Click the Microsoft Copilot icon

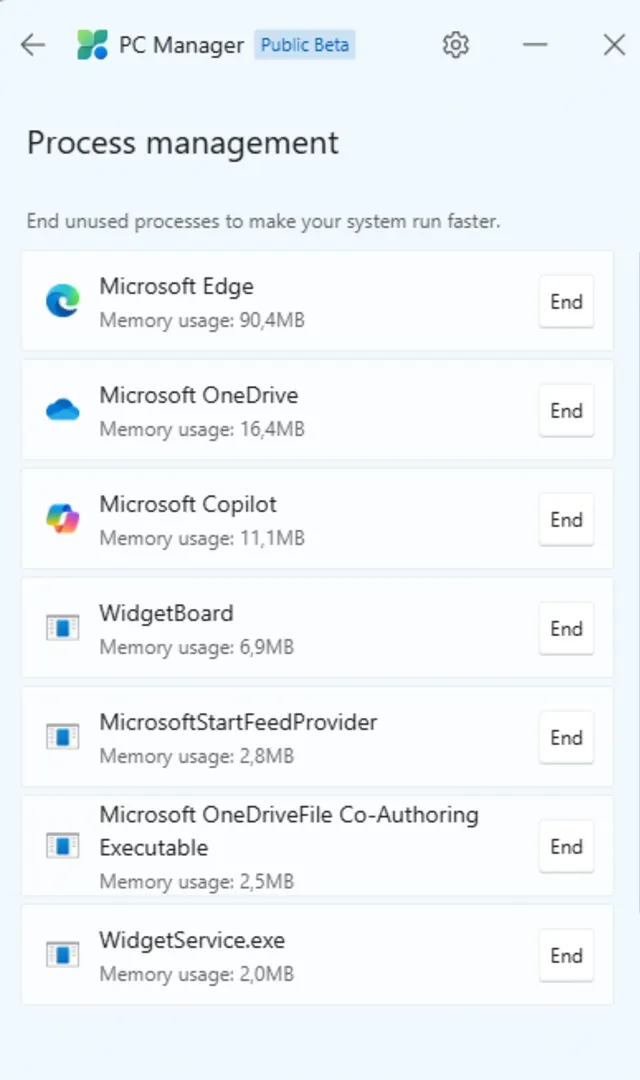point(62,520)
